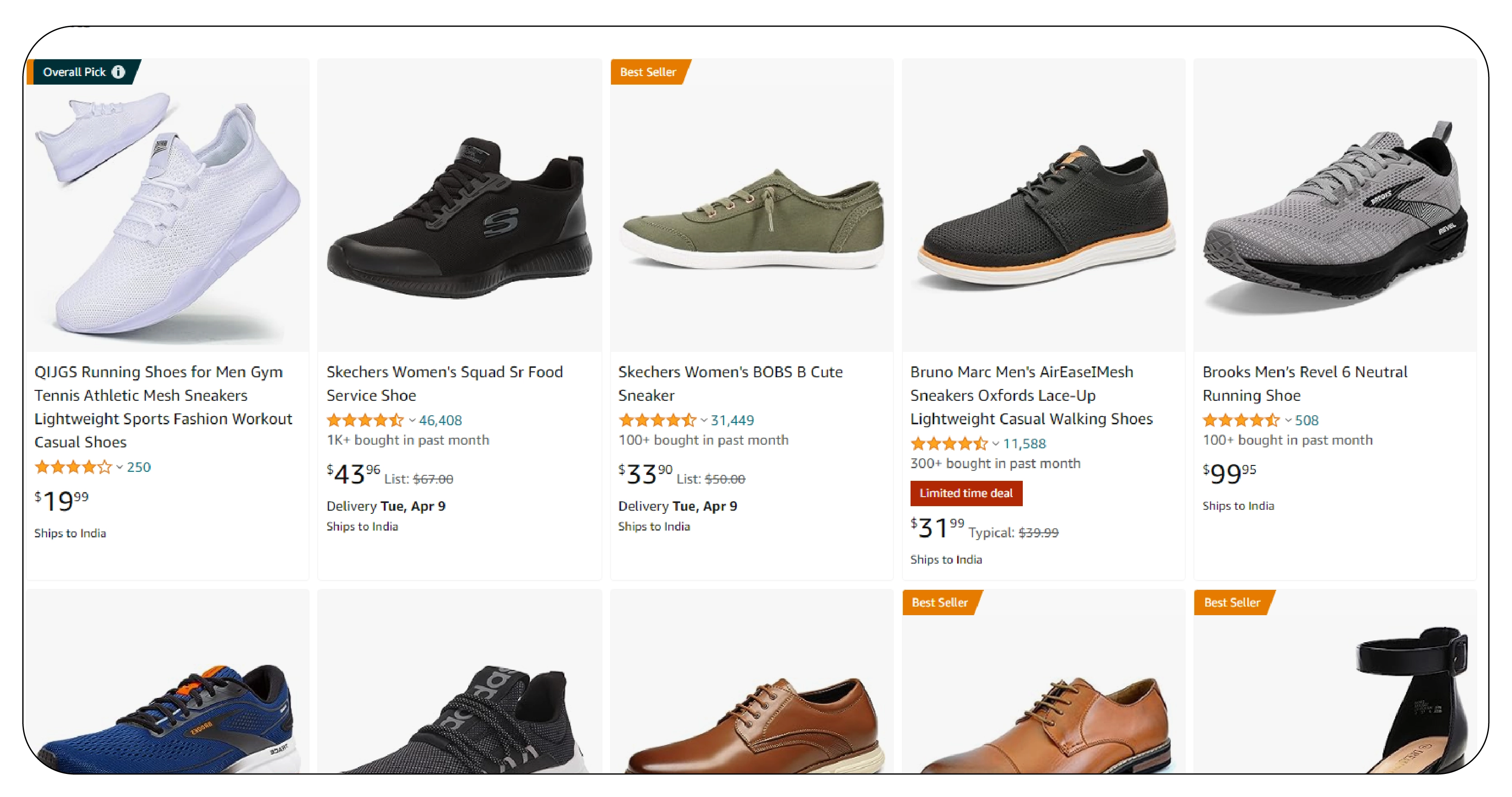Expand rating chevron for Bruno Marc sneakers
The width and height of the screenshot is (1512, 797).
pyautogui.click(x=996, y=444)
